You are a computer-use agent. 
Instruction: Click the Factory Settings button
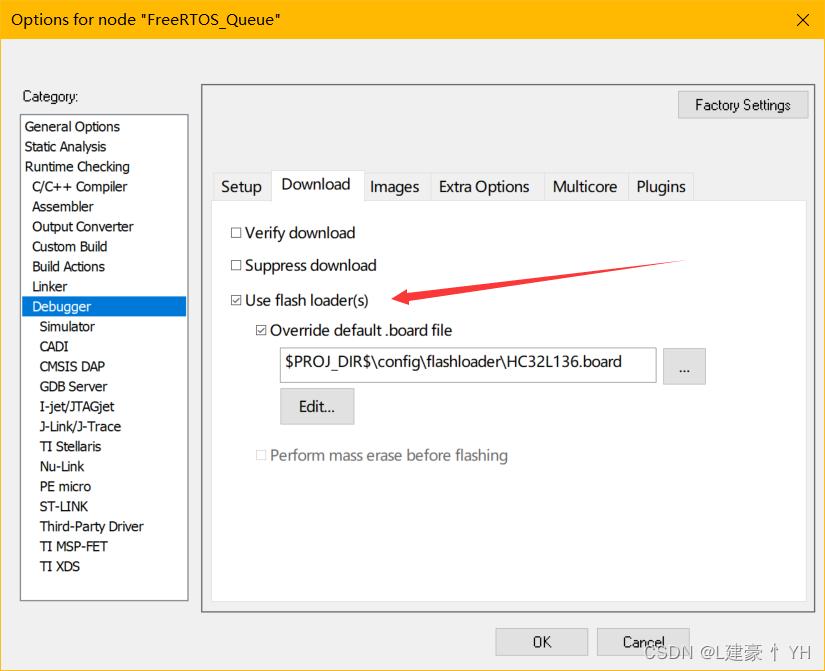point(743,105)
